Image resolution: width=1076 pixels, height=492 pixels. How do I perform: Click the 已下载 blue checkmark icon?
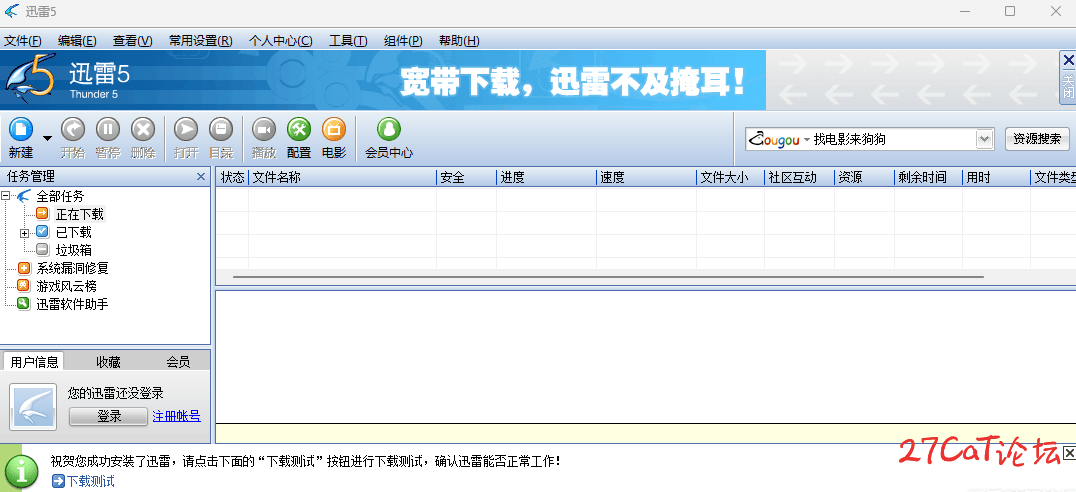[43, 232]
